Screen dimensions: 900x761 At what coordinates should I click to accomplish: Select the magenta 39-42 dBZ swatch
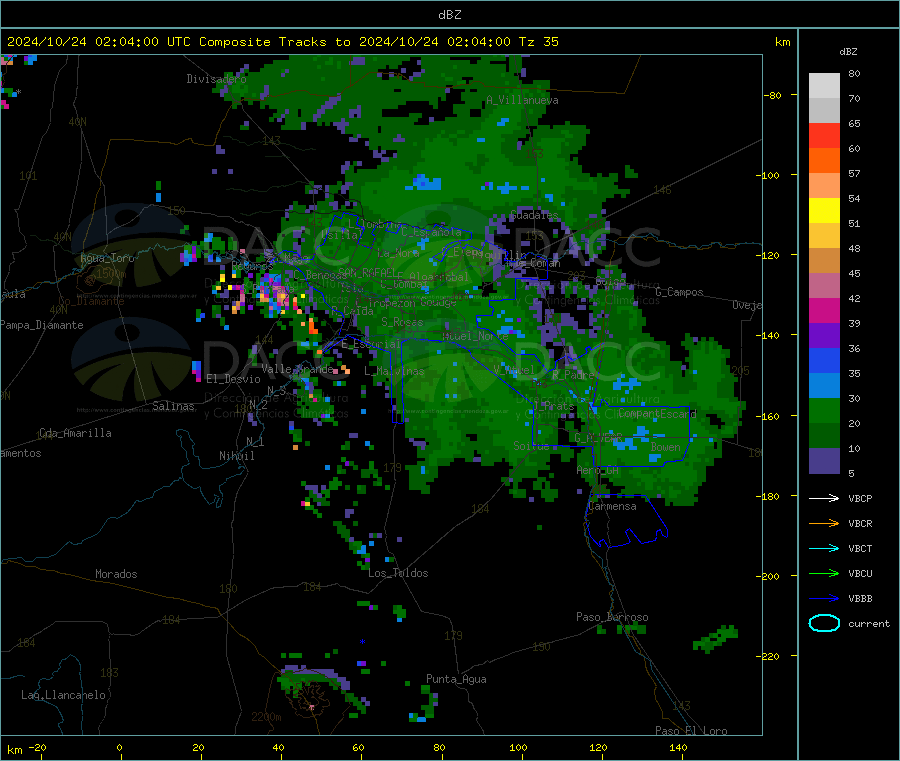824,310
